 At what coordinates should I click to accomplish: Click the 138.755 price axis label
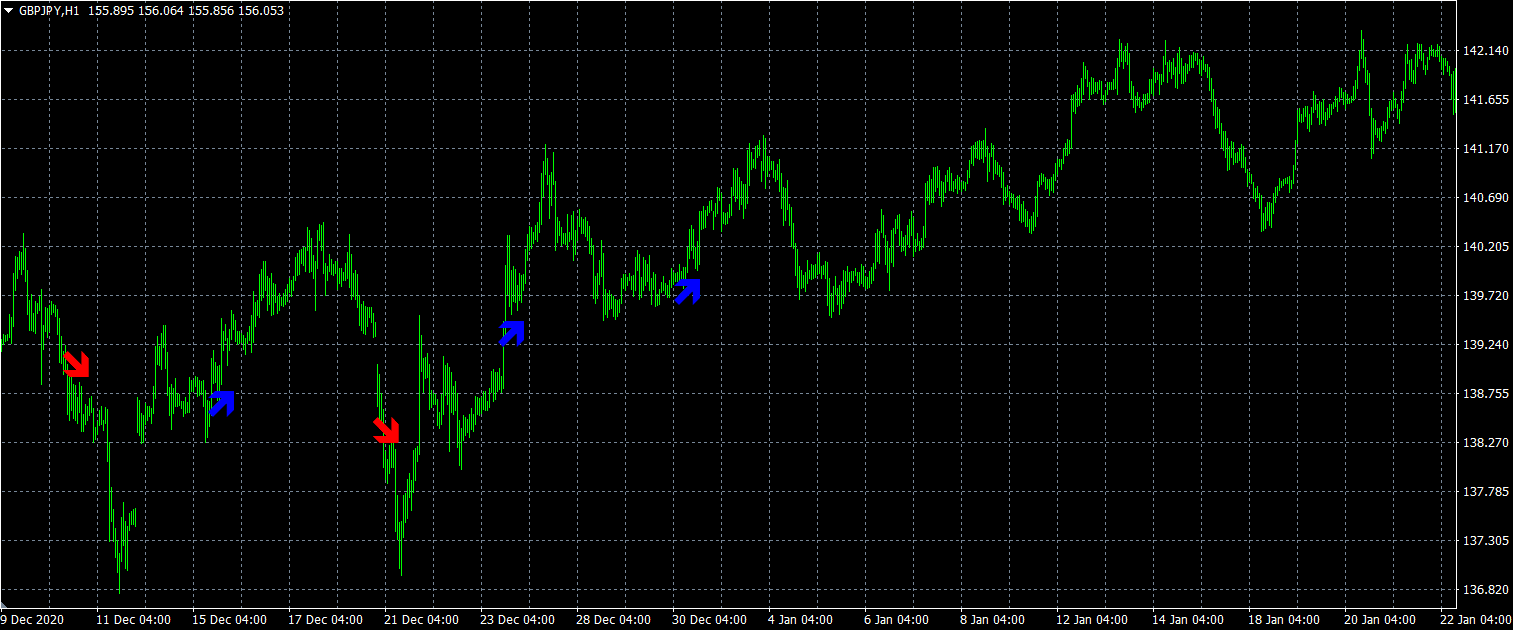1485,394
